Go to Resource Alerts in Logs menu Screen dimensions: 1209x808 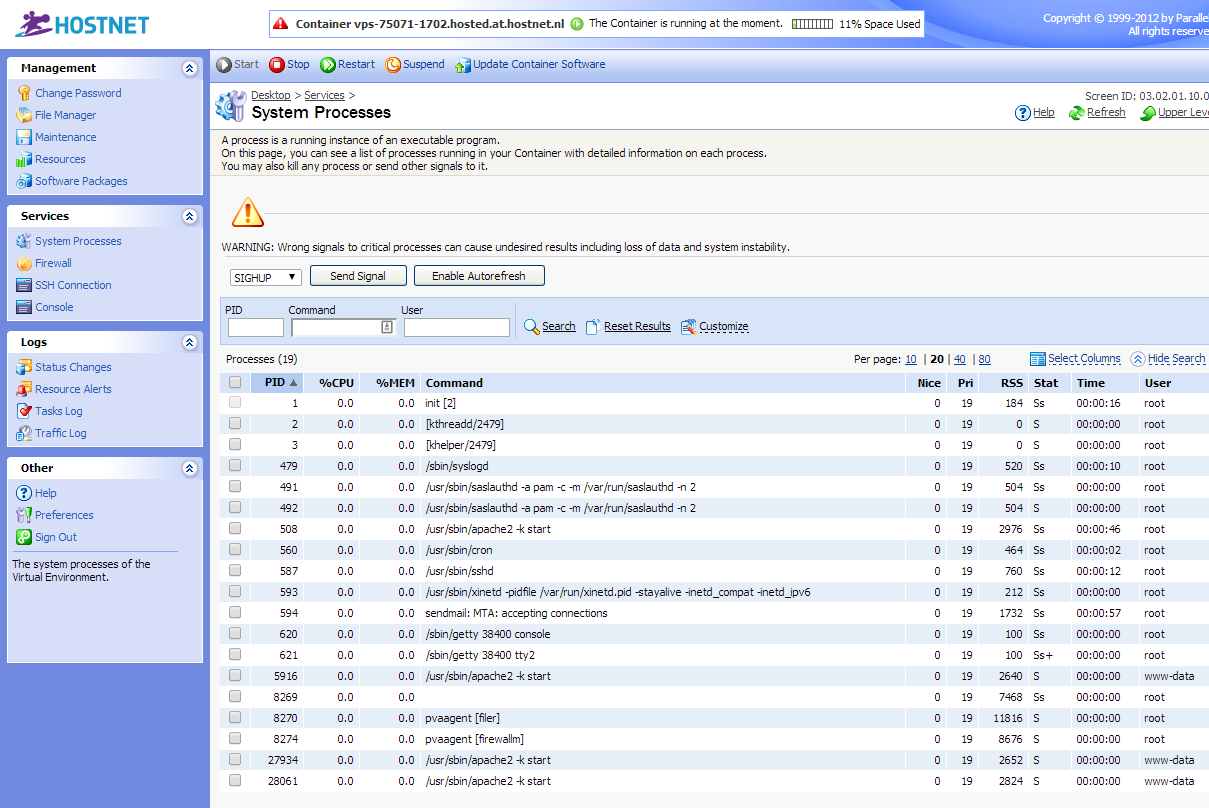tap(73, 389)
